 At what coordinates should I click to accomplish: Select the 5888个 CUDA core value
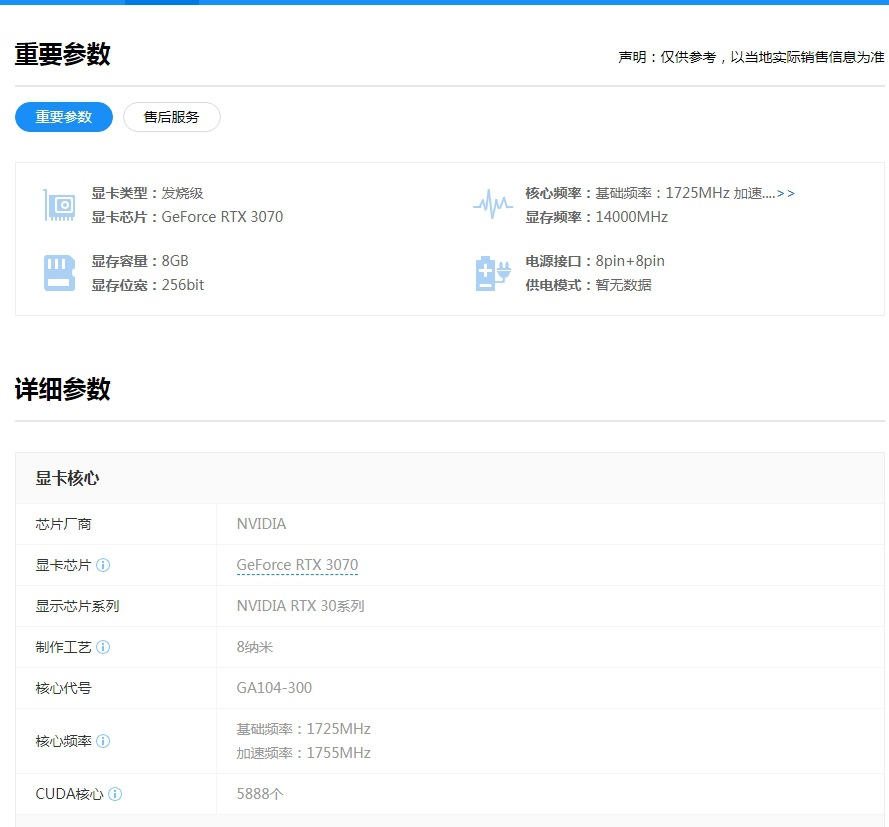260,794
